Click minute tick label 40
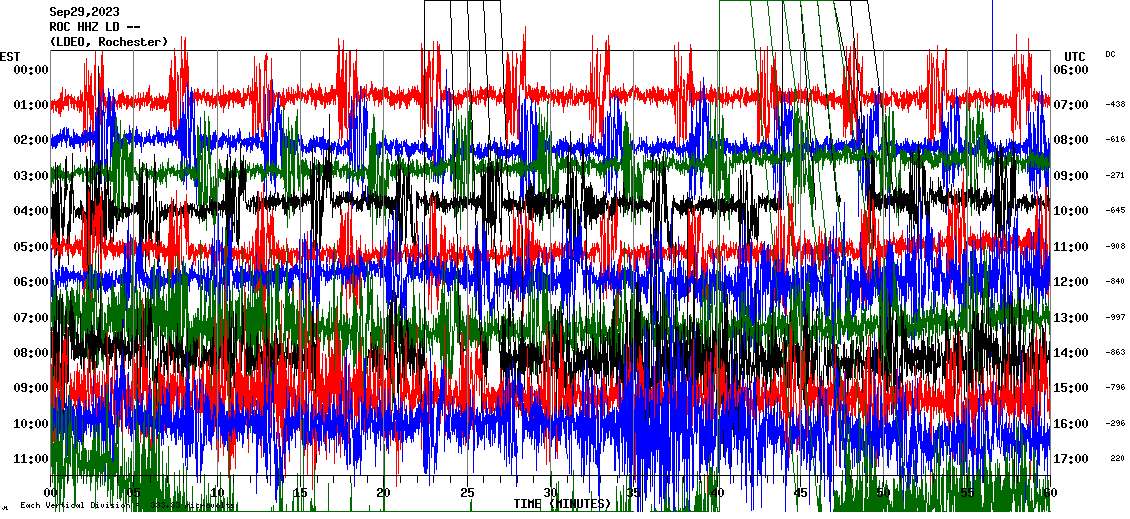 pos(717,493)
